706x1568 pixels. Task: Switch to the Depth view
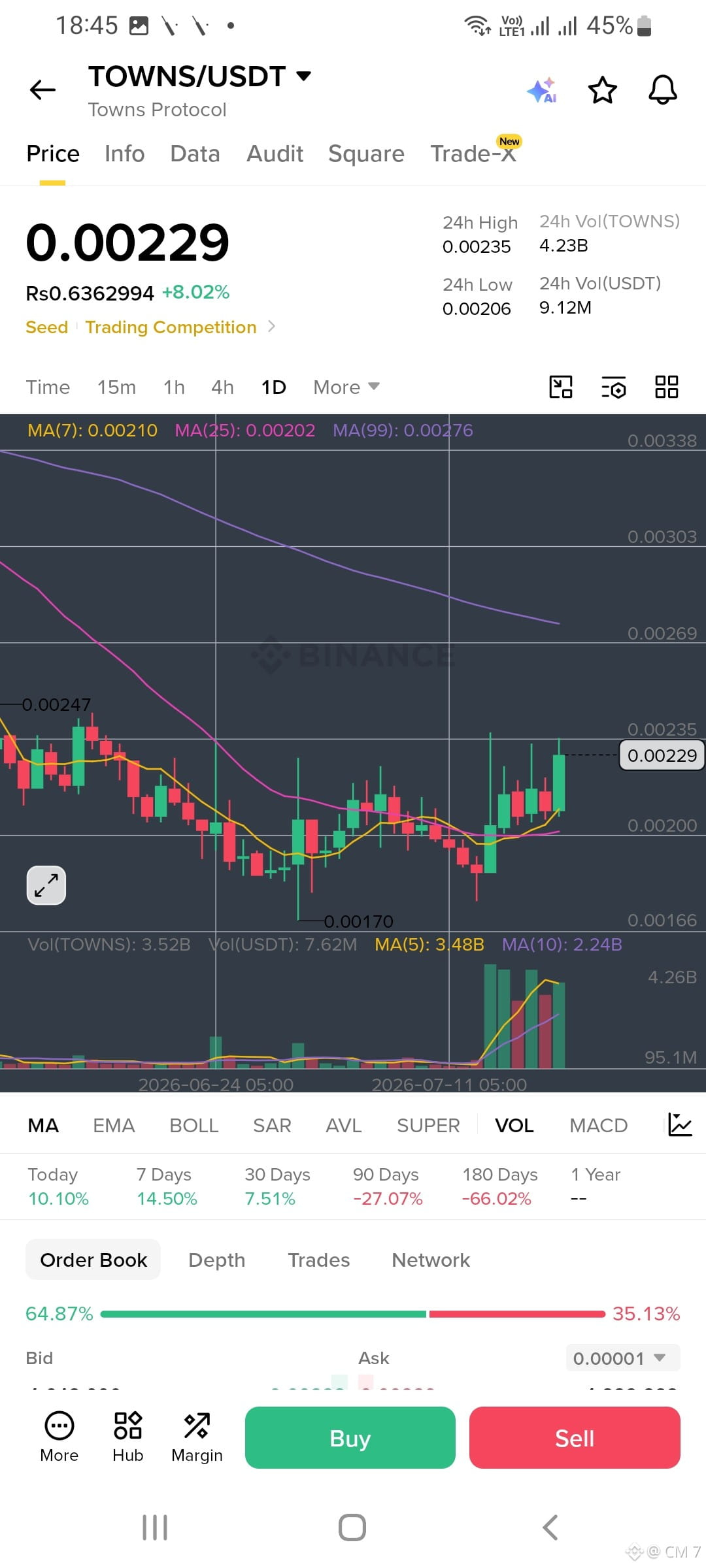pos(216,1260)
